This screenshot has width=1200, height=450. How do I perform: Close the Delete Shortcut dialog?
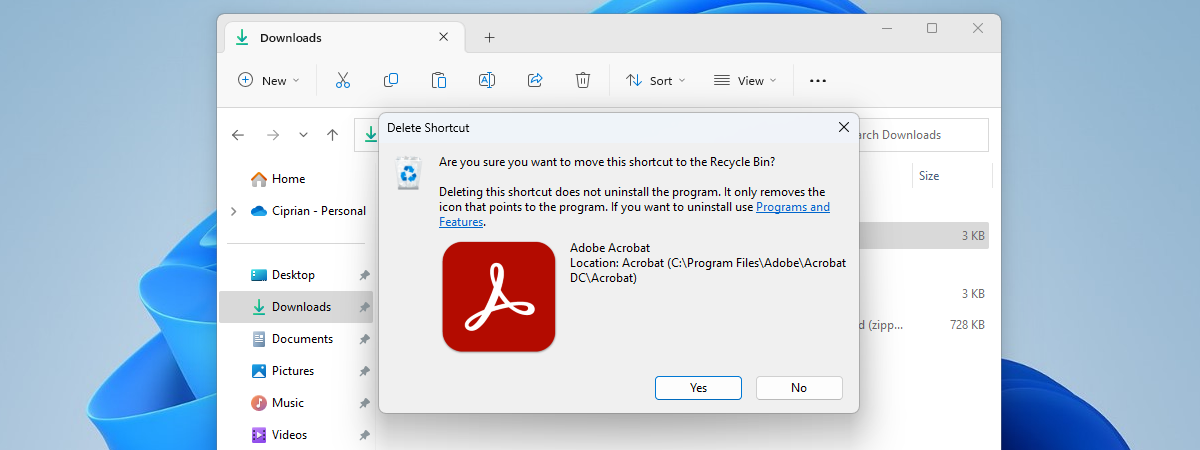[844, 127]
